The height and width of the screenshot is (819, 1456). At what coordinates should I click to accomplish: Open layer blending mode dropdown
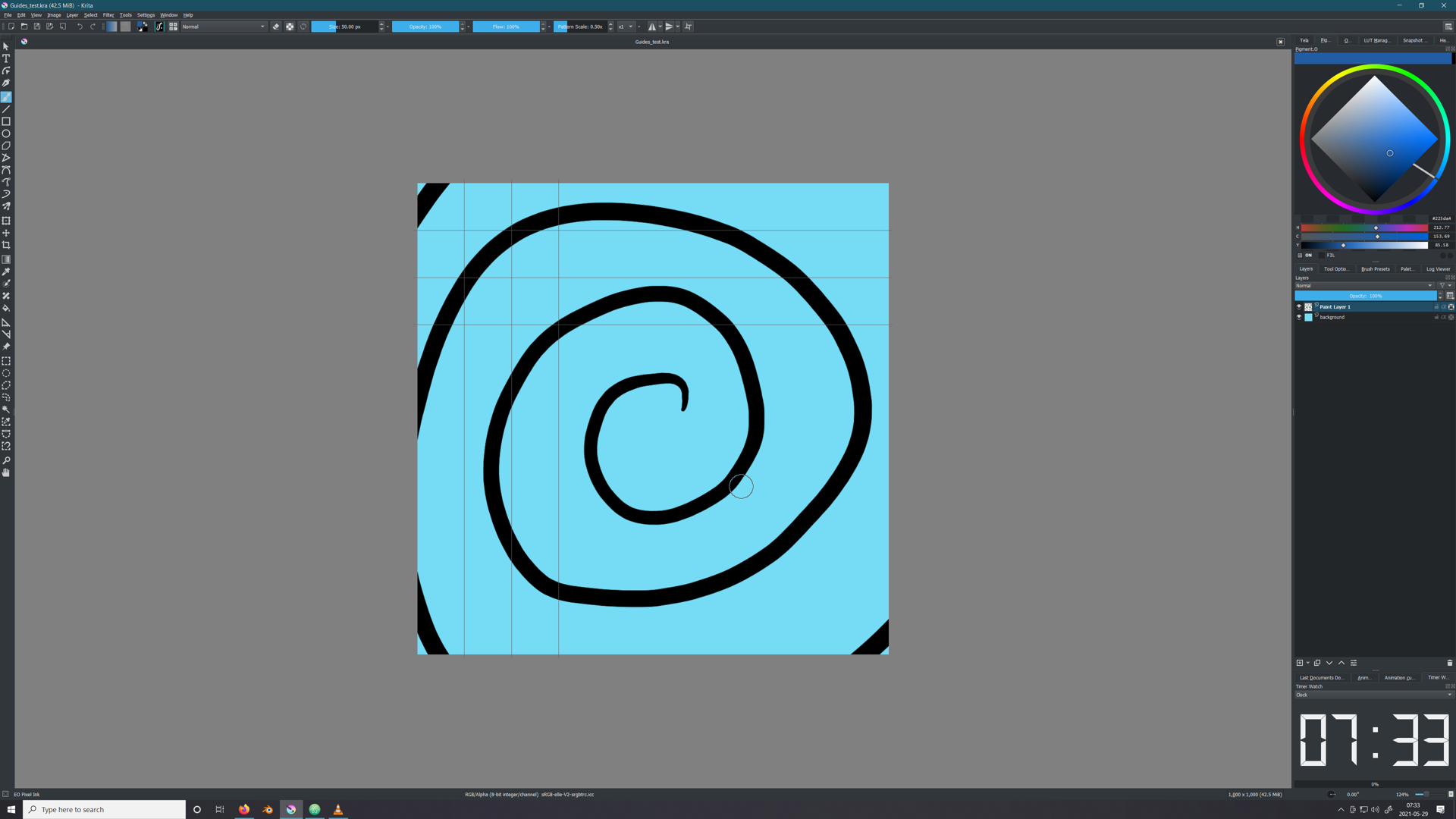click(x=1363, y=286)
